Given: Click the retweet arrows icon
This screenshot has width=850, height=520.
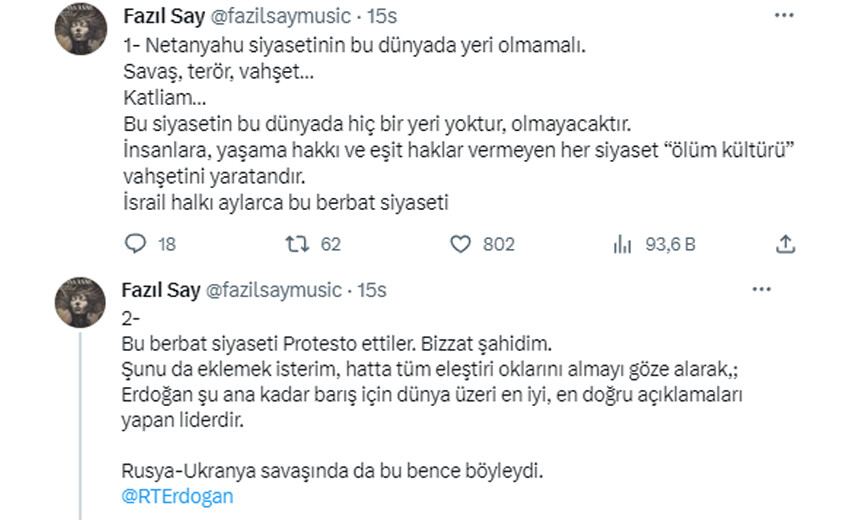Looking at the screenshot, I should click(x=296, y=245).
